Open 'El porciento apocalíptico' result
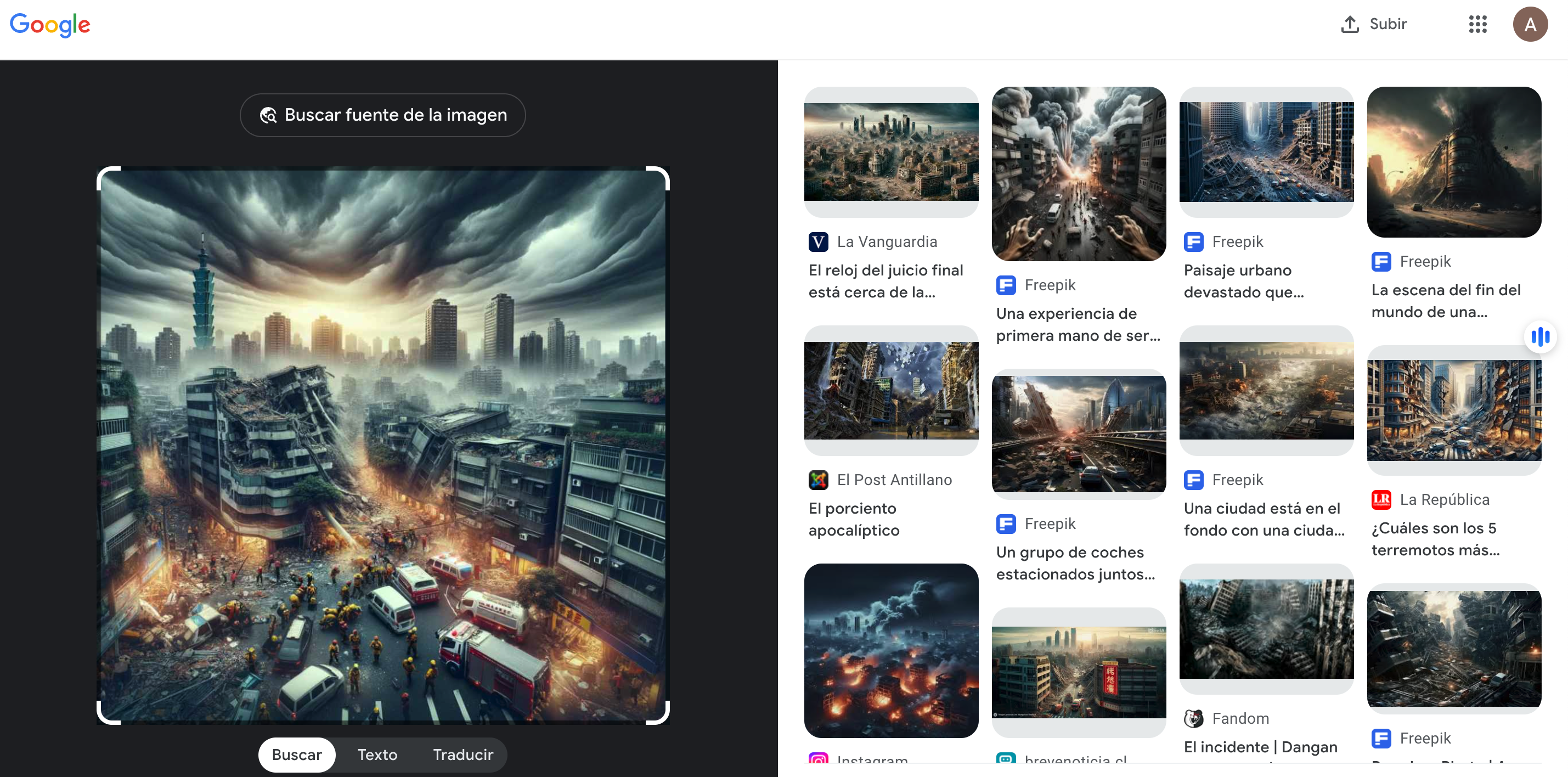 pyautogui.click(x=853, y=520)
